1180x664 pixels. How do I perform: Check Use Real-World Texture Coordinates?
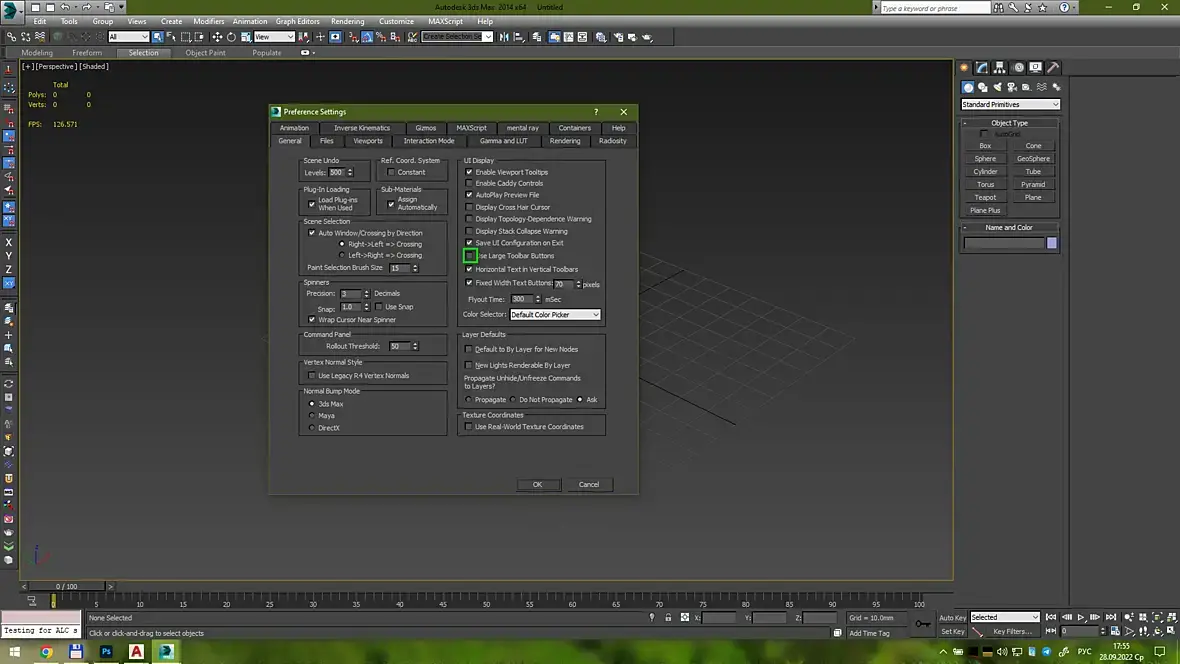pos(469,427)
